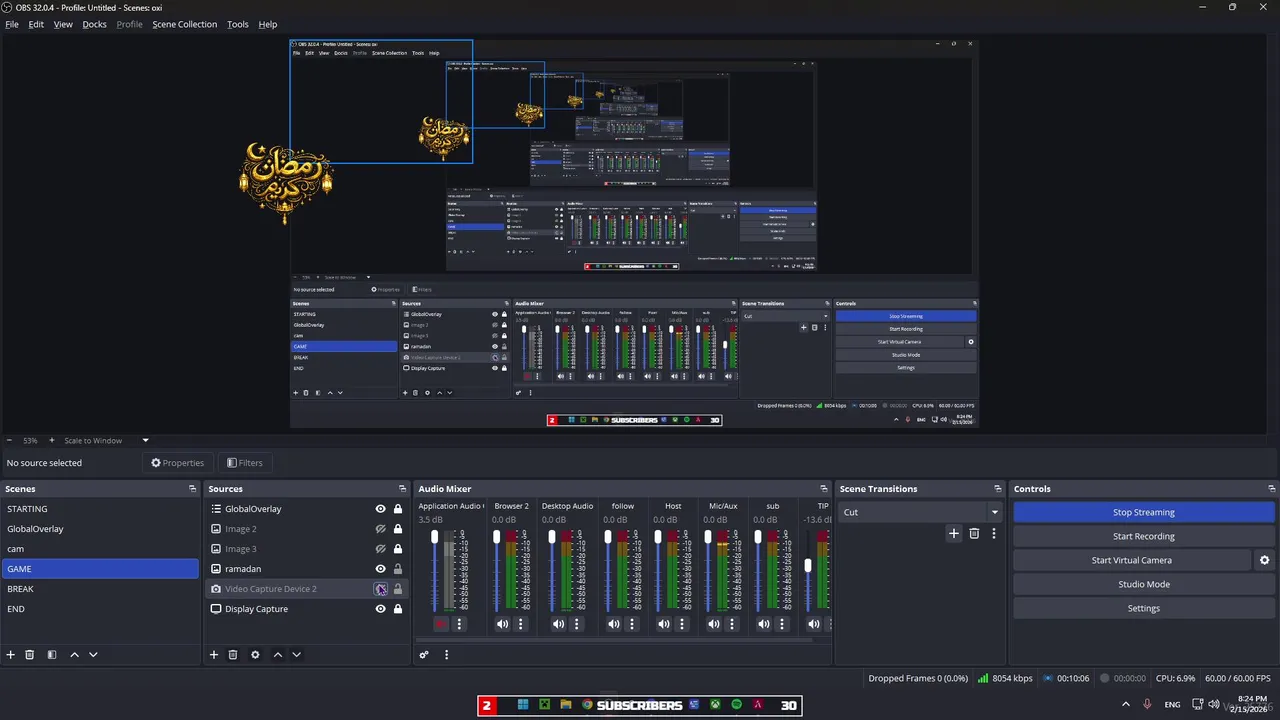The height and width of the screenshot is (720, 1280).
Task: Open Host channel options menu
Action: pos(682,624)
